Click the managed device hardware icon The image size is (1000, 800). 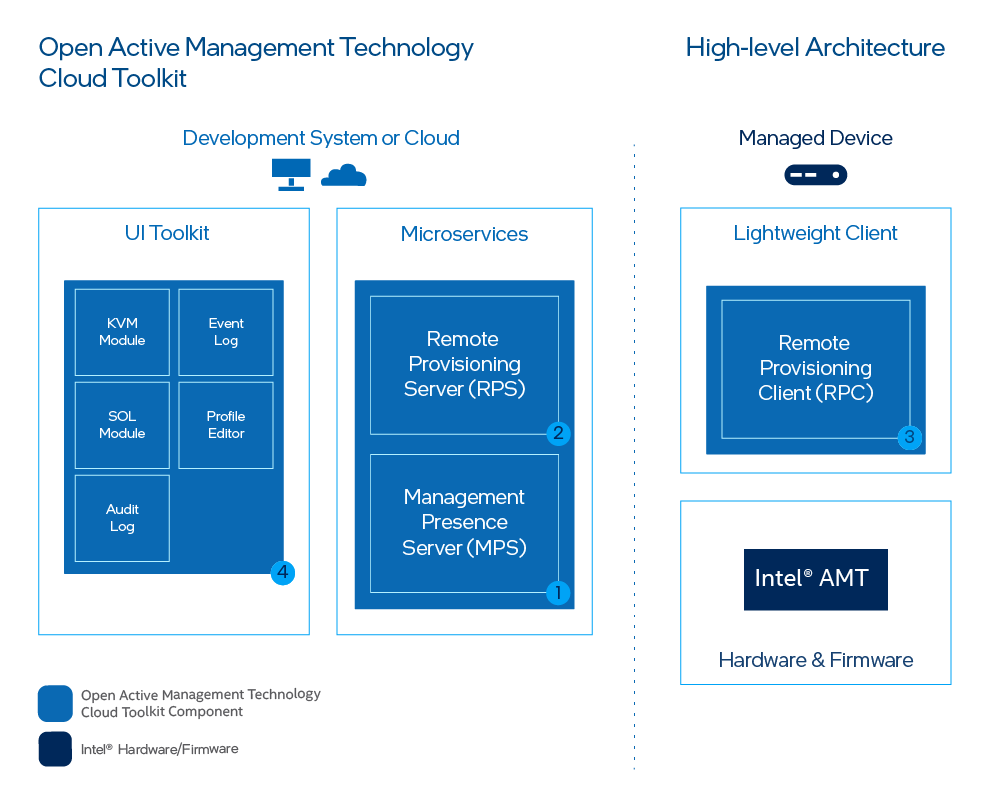point(816,175)
